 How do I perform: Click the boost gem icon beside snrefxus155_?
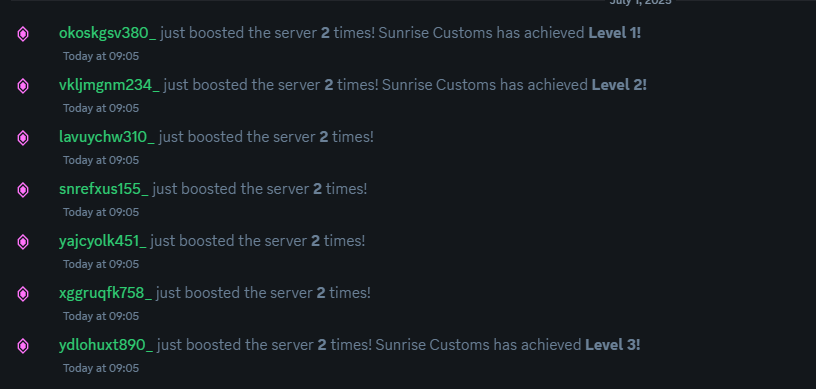23,190
